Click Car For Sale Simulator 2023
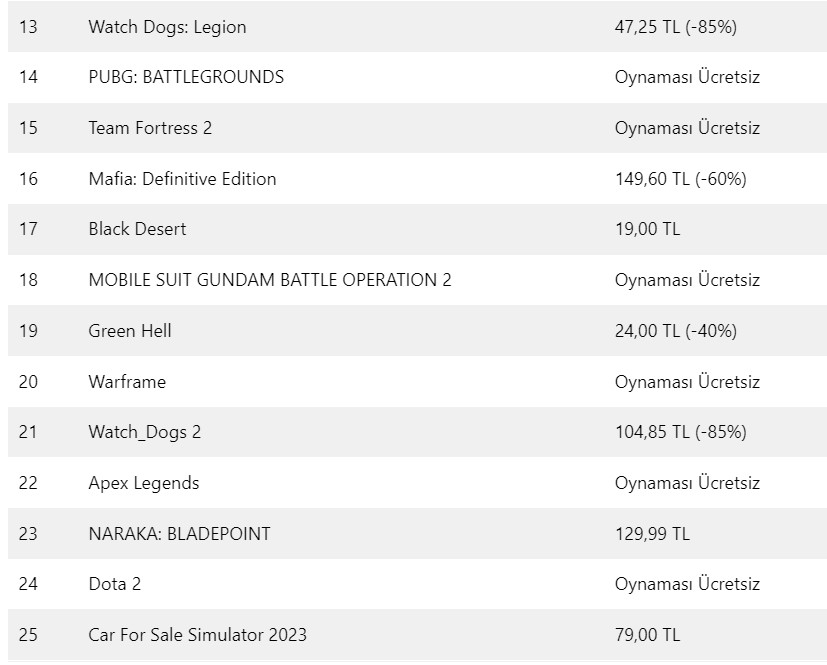Screen dimensions: 827x665 coord(198,635)
